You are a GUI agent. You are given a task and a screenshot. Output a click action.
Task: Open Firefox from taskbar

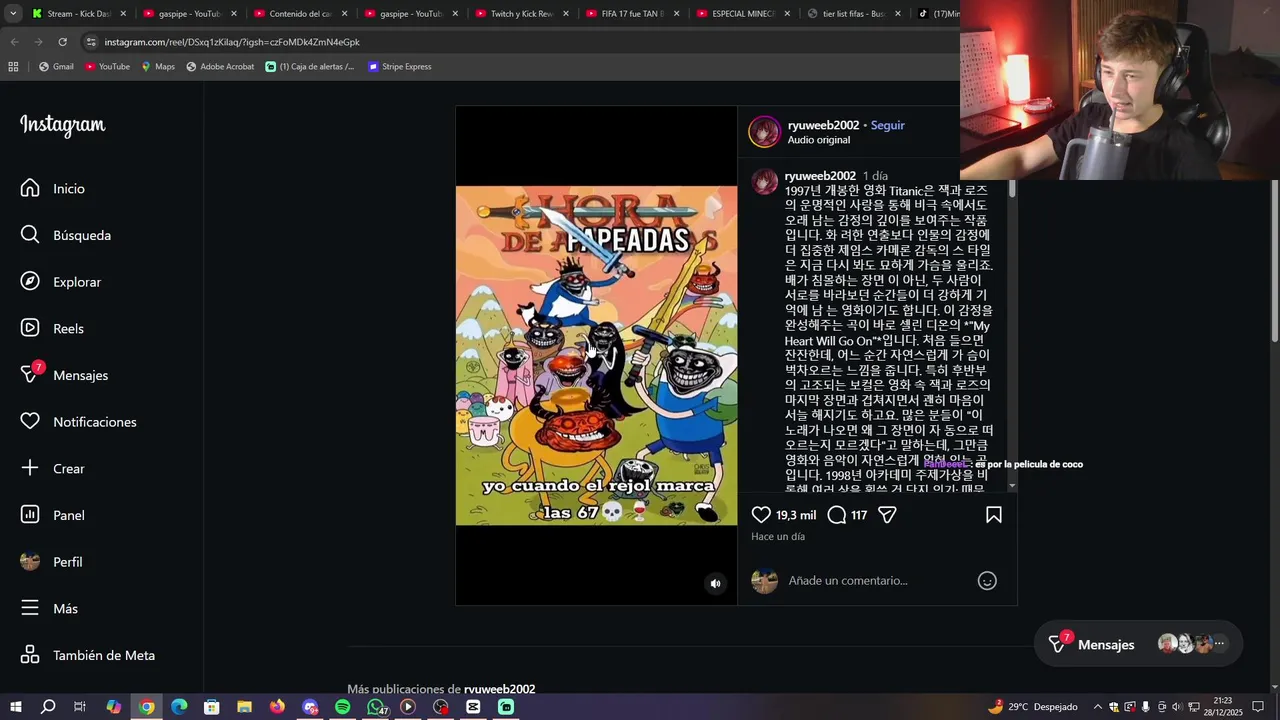click(x=277, y=707)
